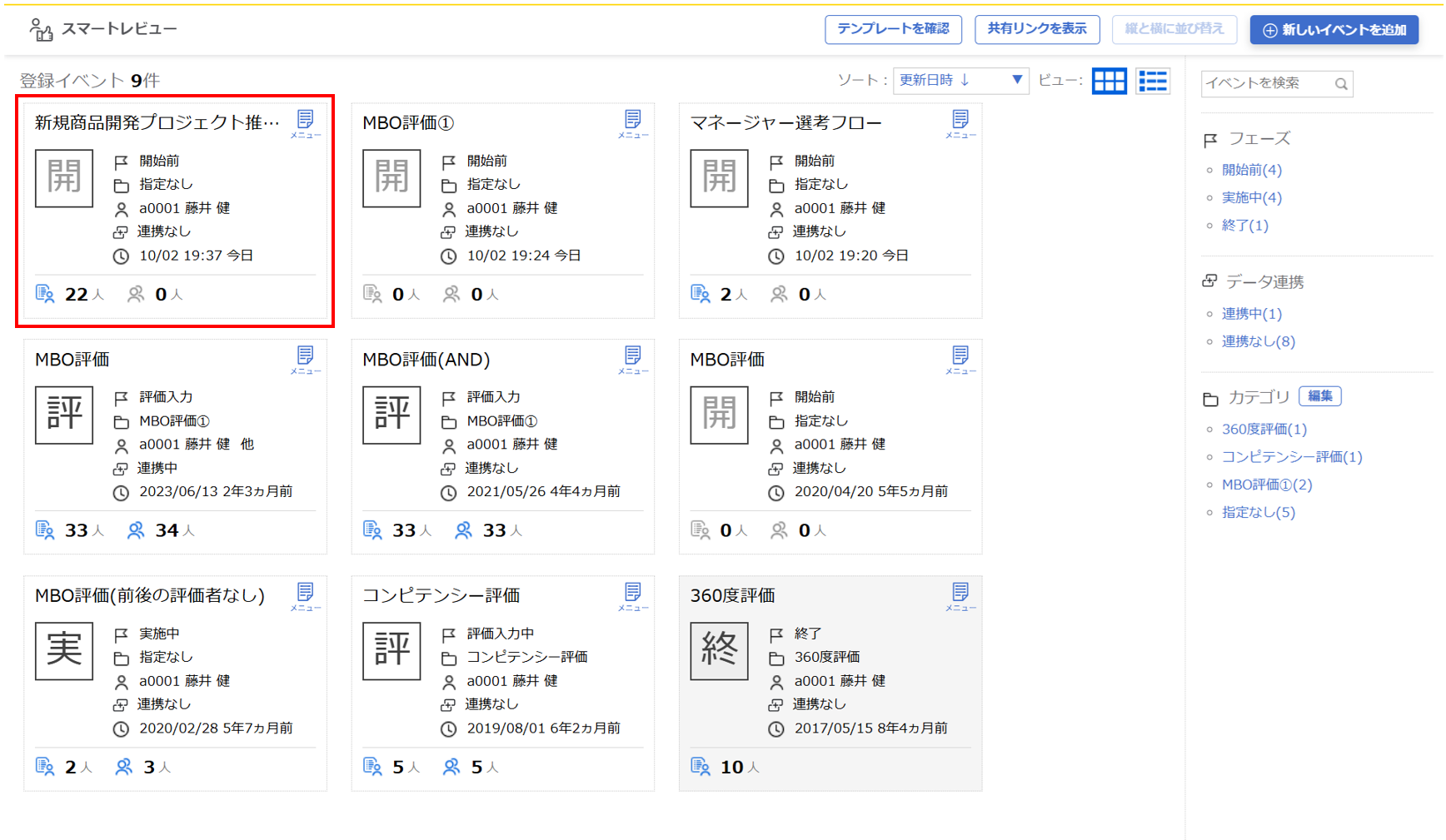Image resolution: width=1446 pixels, height=840 pixels.
Task: Switch to grid tile view
Action: tap(1109, 81)
